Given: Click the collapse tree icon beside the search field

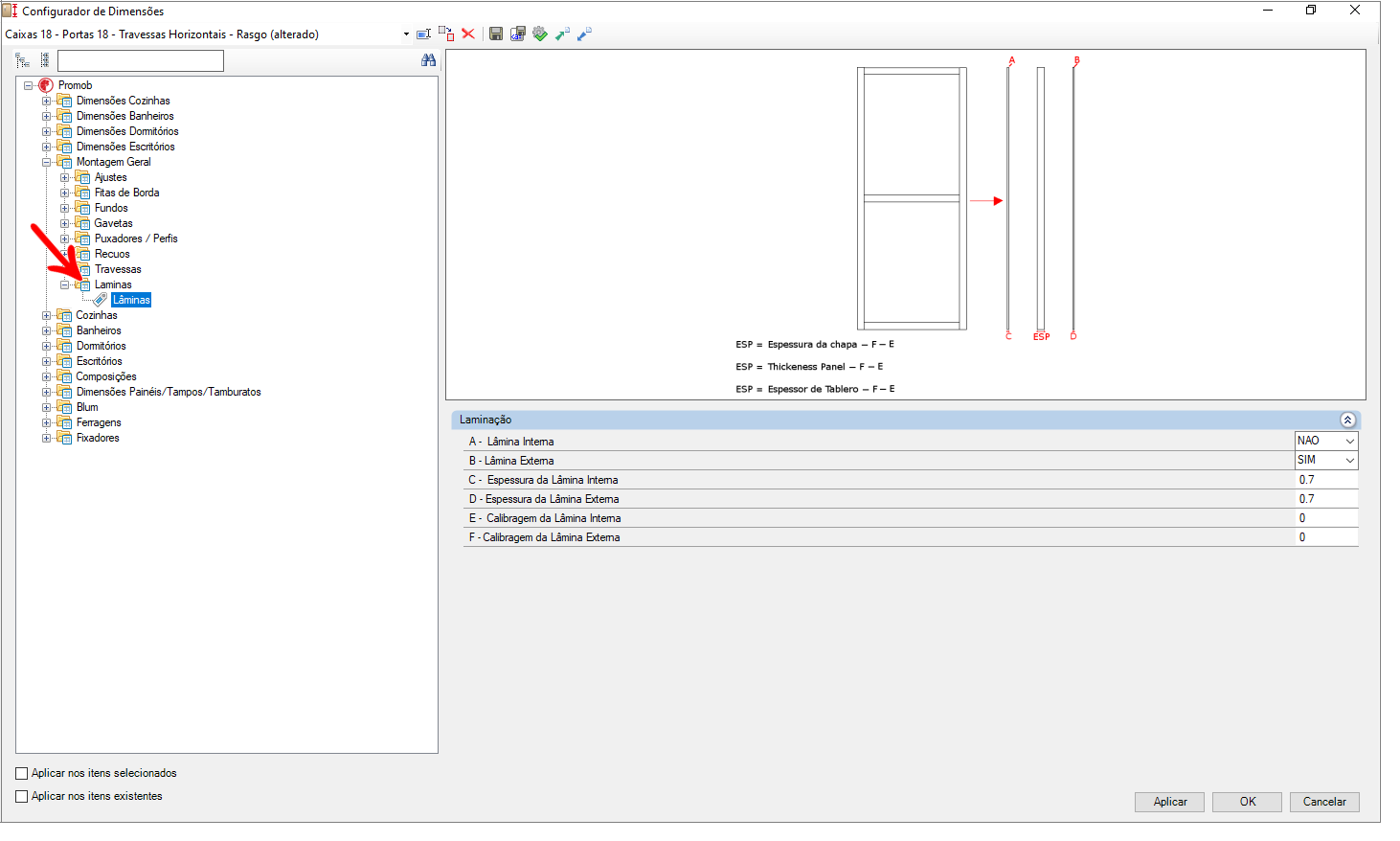Looking at the screenshot, I should point(44,60).
